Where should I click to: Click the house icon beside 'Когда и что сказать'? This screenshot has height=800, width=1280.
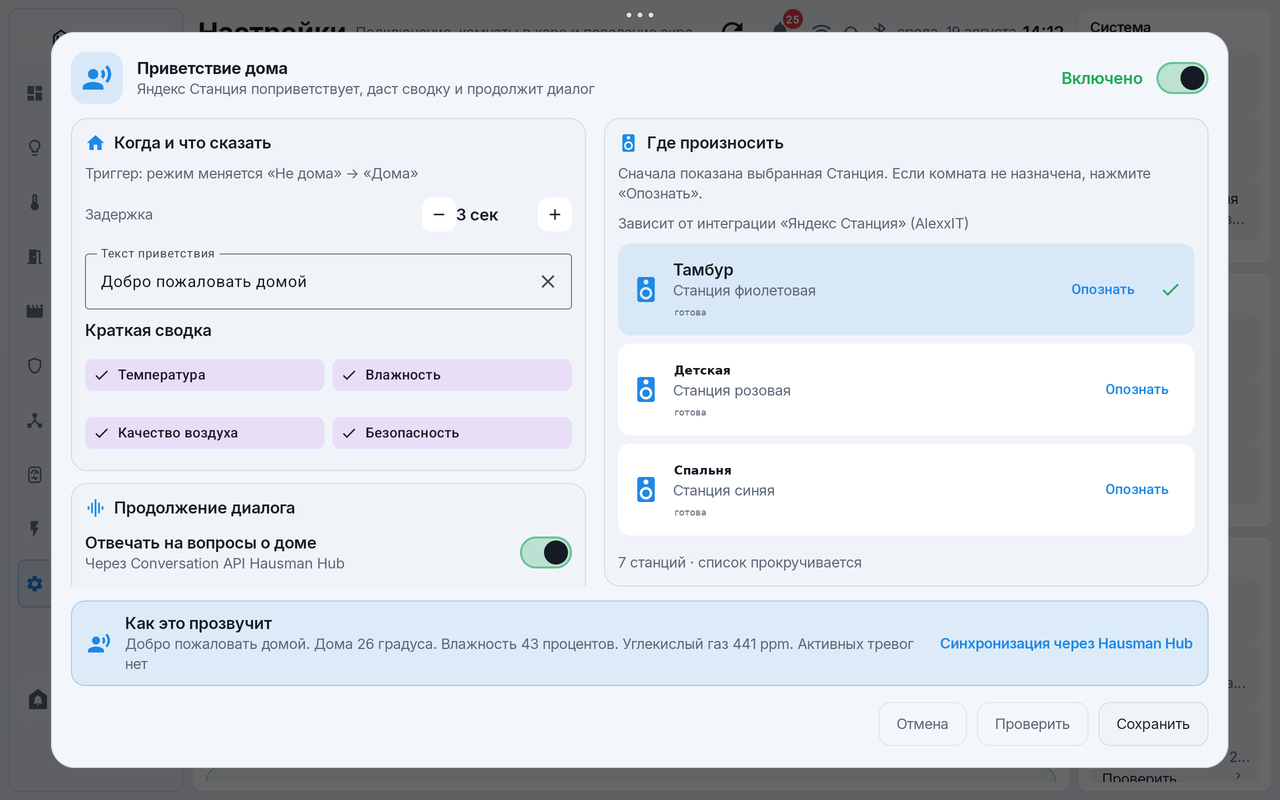coord(96,143)
